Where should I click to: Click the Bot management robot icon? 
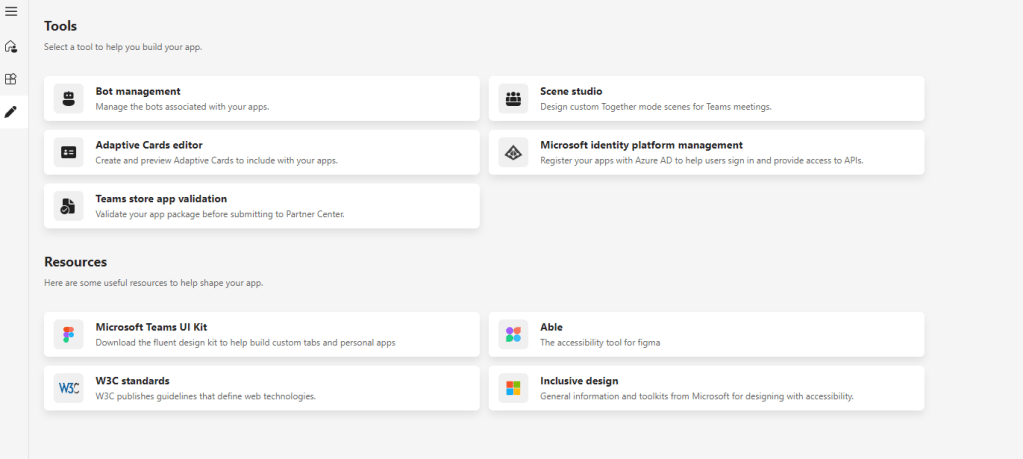[x=68, y=98]
